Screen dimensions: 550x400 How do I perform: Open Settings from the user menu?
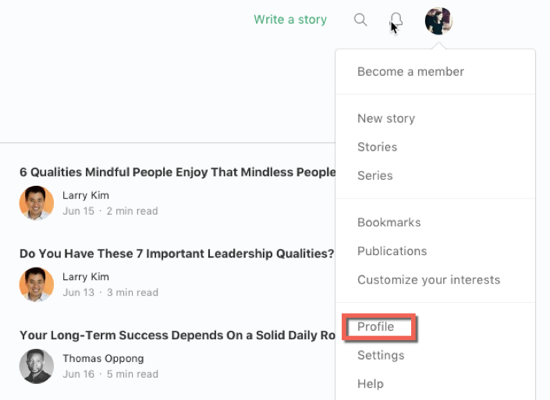click(x=381, y=355)
